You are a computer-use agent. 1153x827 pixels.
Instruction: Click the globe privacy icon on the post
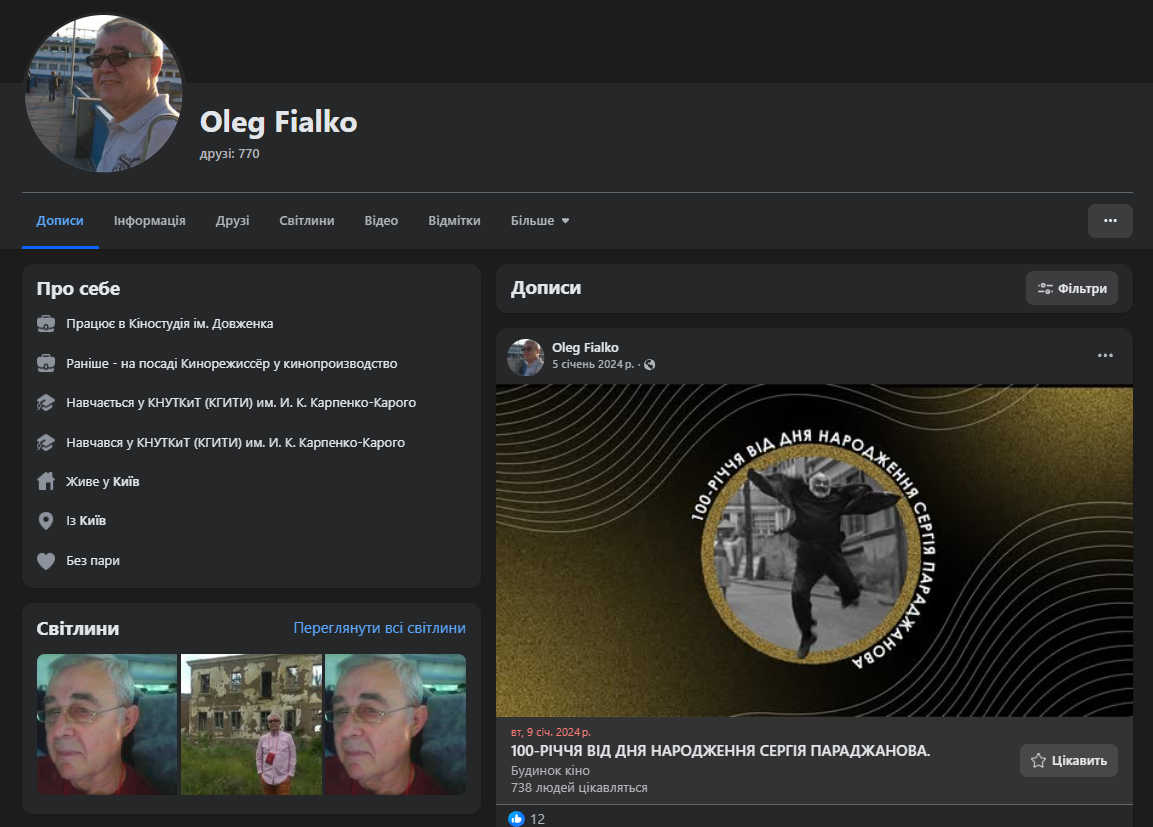point(649,364)
